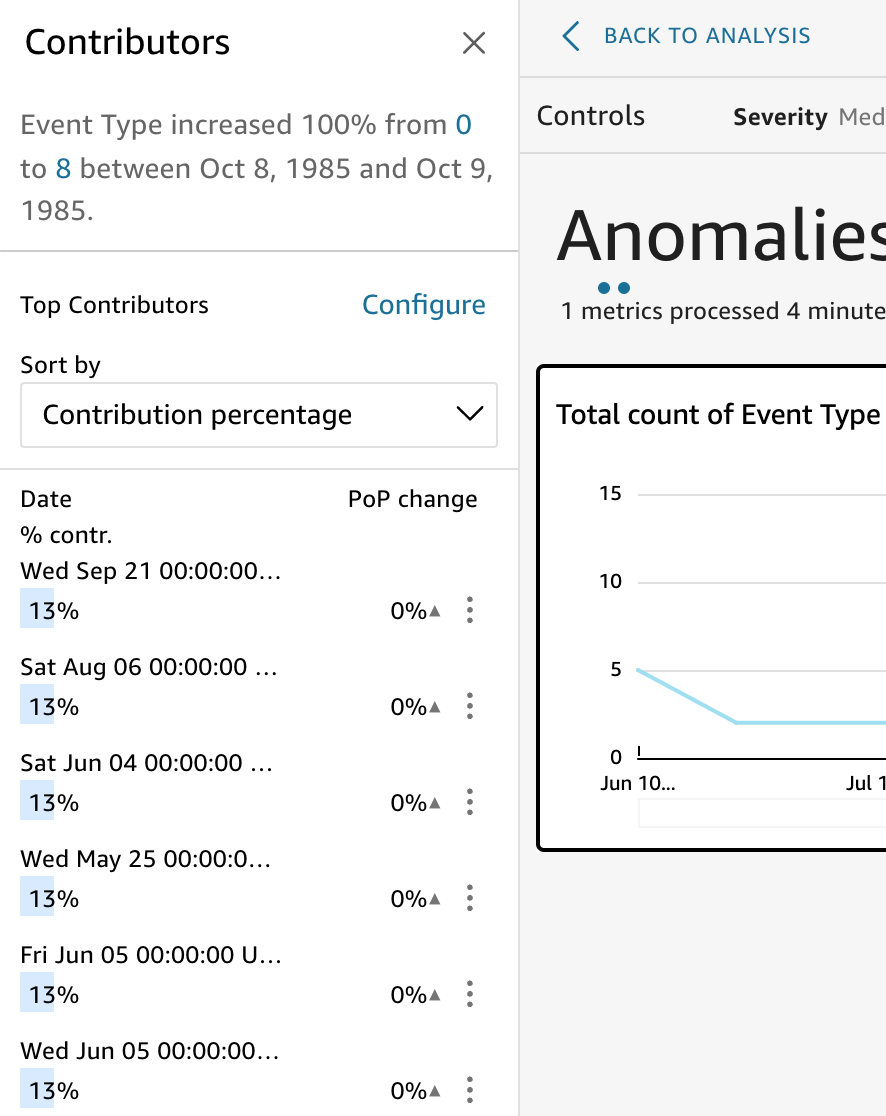Viewport: 886px width, 1116px height.
Task: Open options menu for Sat Jun 04 contributor
Action: pos(470,802)
